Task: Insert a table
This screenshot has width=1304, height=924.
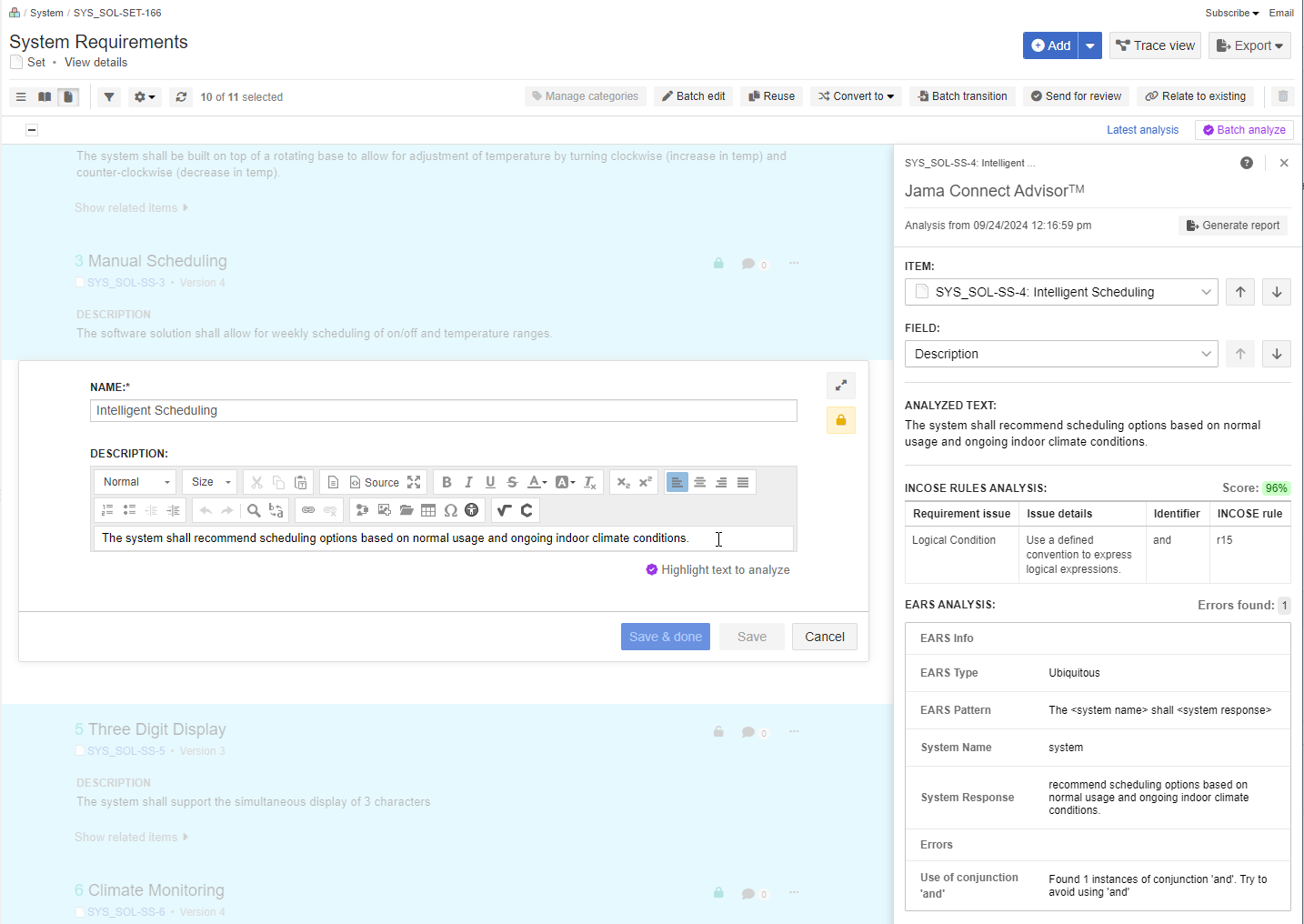Action: [x=428, y=510]
